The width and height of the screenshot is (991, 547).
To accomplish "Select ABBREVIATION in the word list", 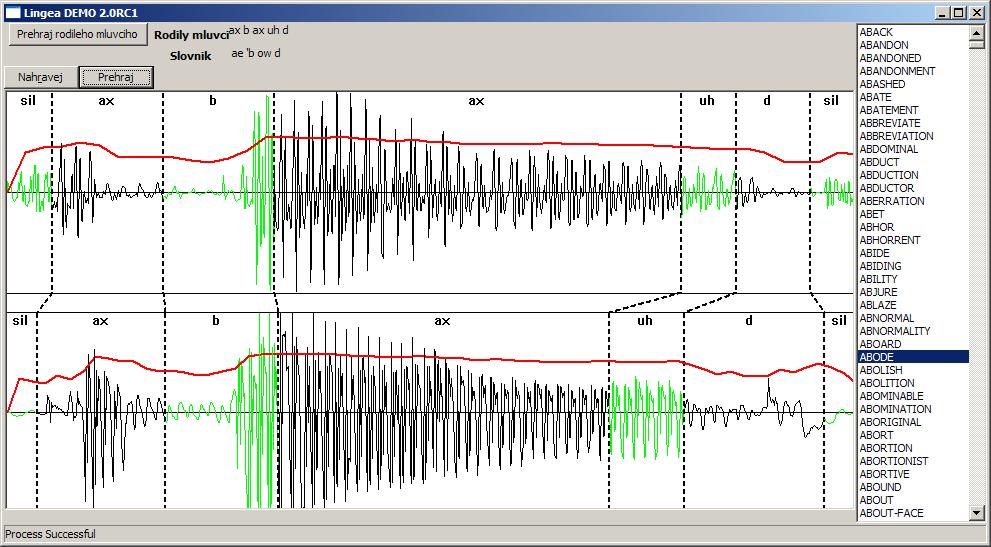I will click(x=913, y=136).
